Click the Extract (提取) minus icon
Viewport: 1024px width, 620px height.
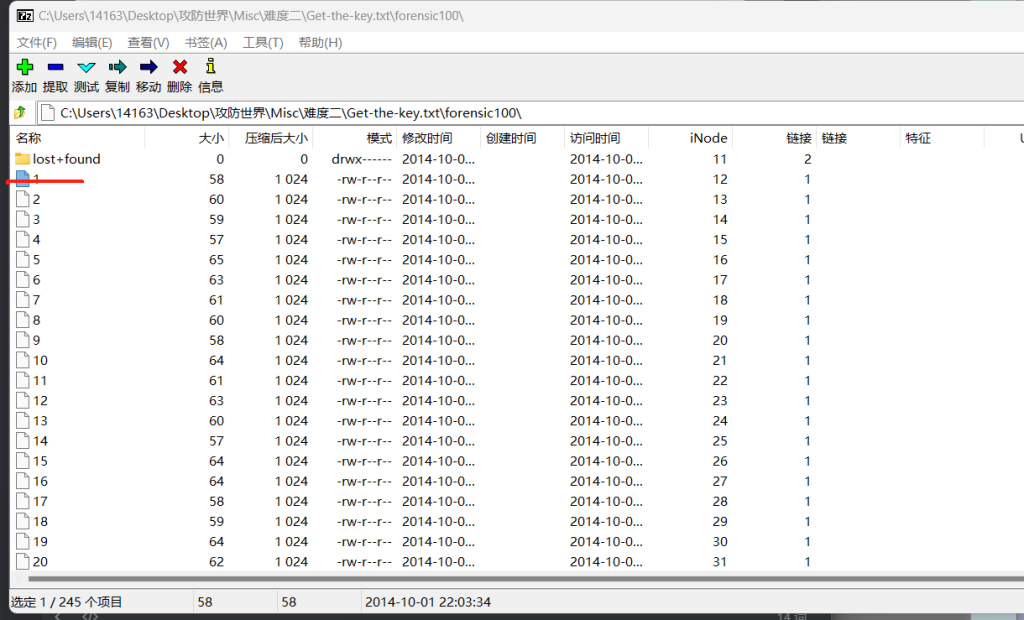[55, 67]
